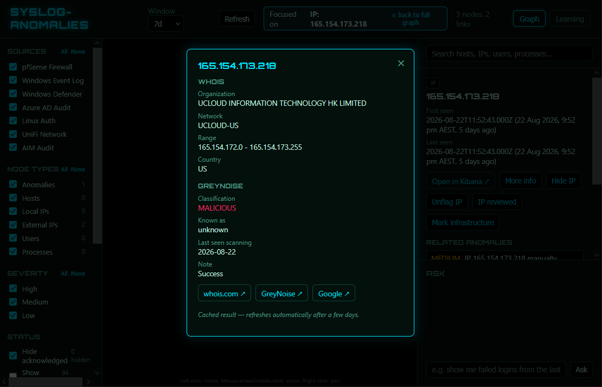602x387 pixels.
Task: Toggle High severity checkbox
Action: (13, 288)
